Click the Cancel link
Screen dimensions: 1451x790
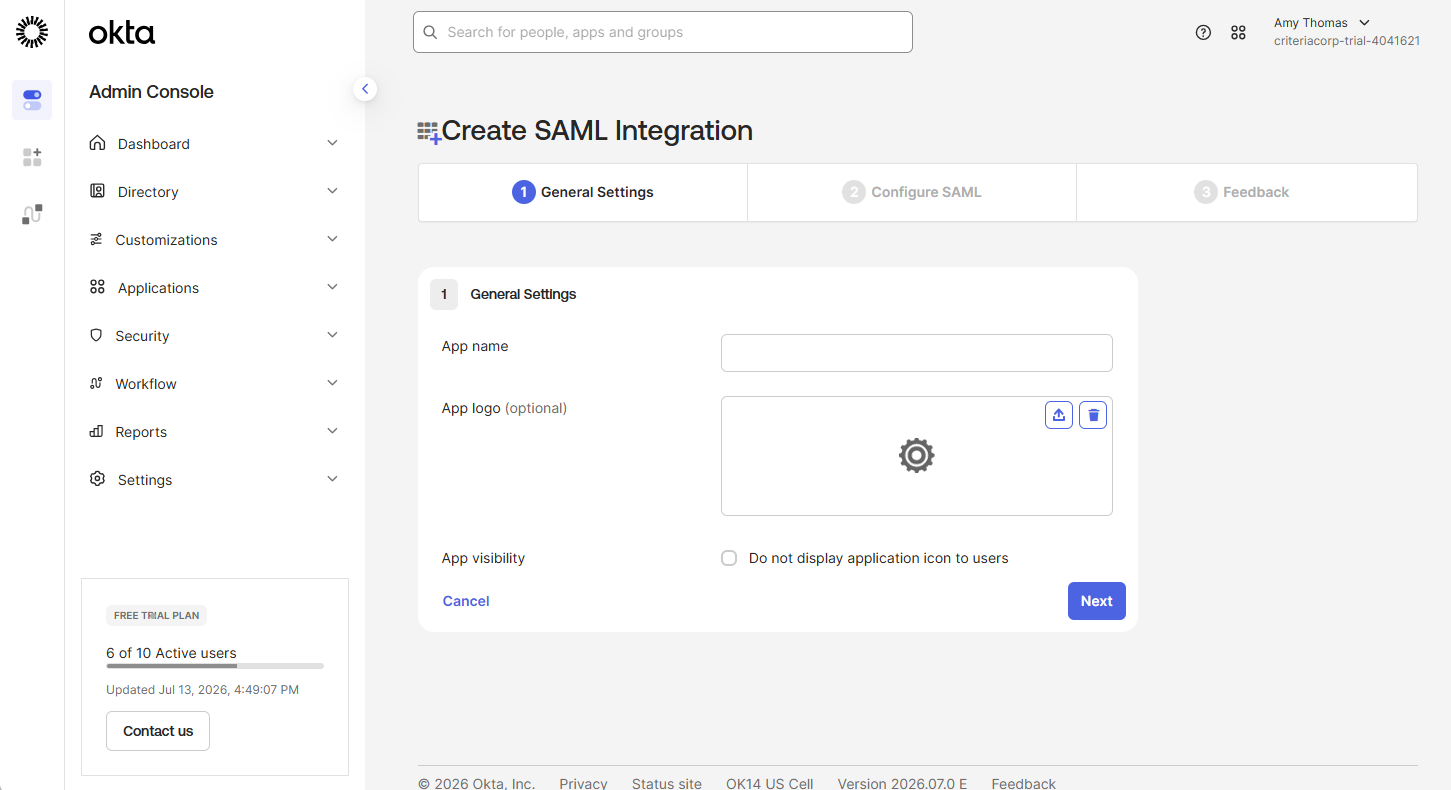466,601
